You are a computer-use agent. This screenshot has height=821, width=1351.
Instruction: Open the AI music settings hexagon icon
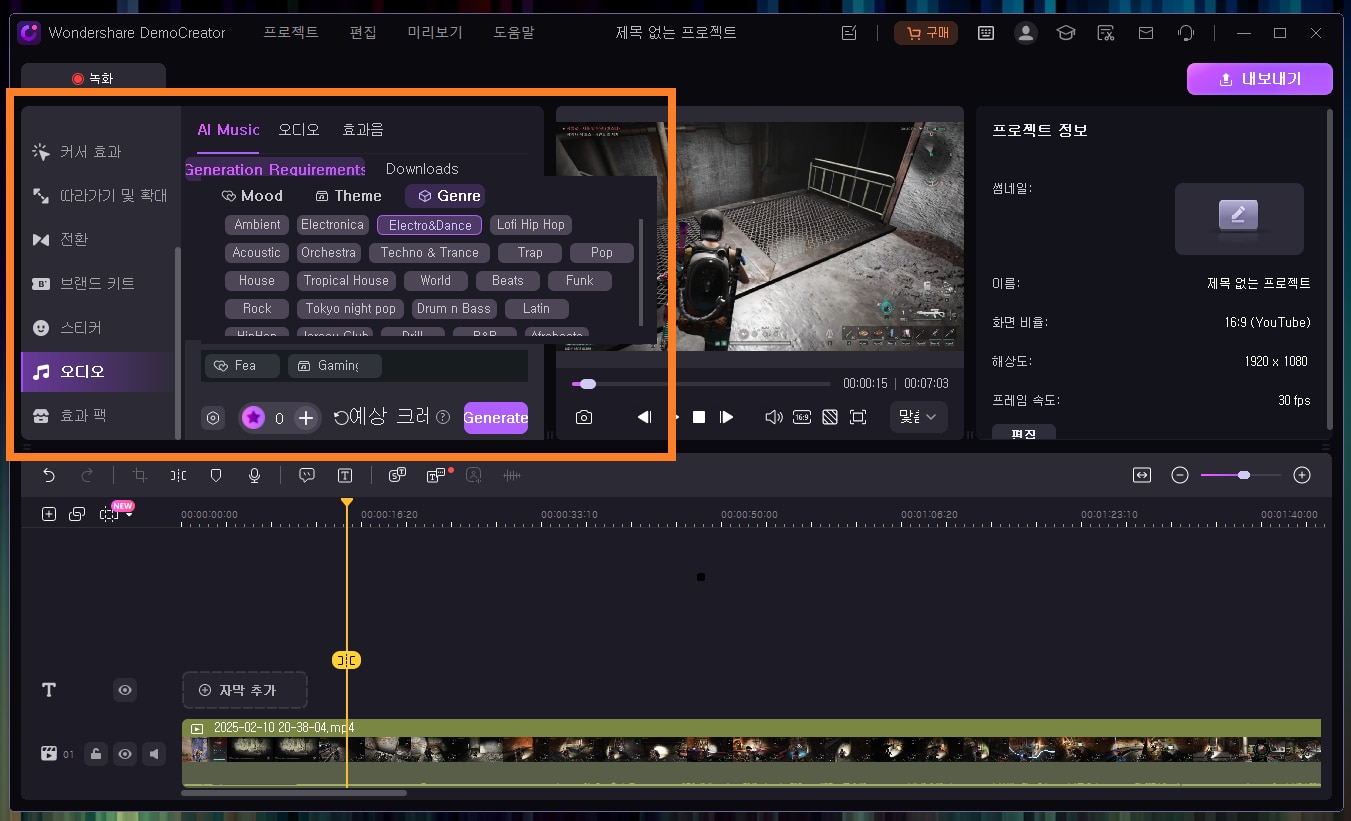[x=212, y=418]
